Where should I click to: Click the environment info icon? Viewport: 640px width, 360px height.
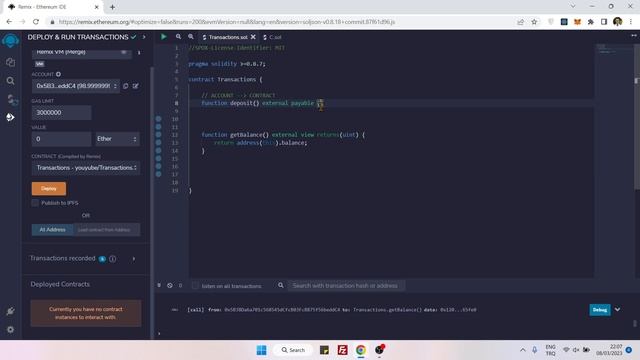[139, 52]
